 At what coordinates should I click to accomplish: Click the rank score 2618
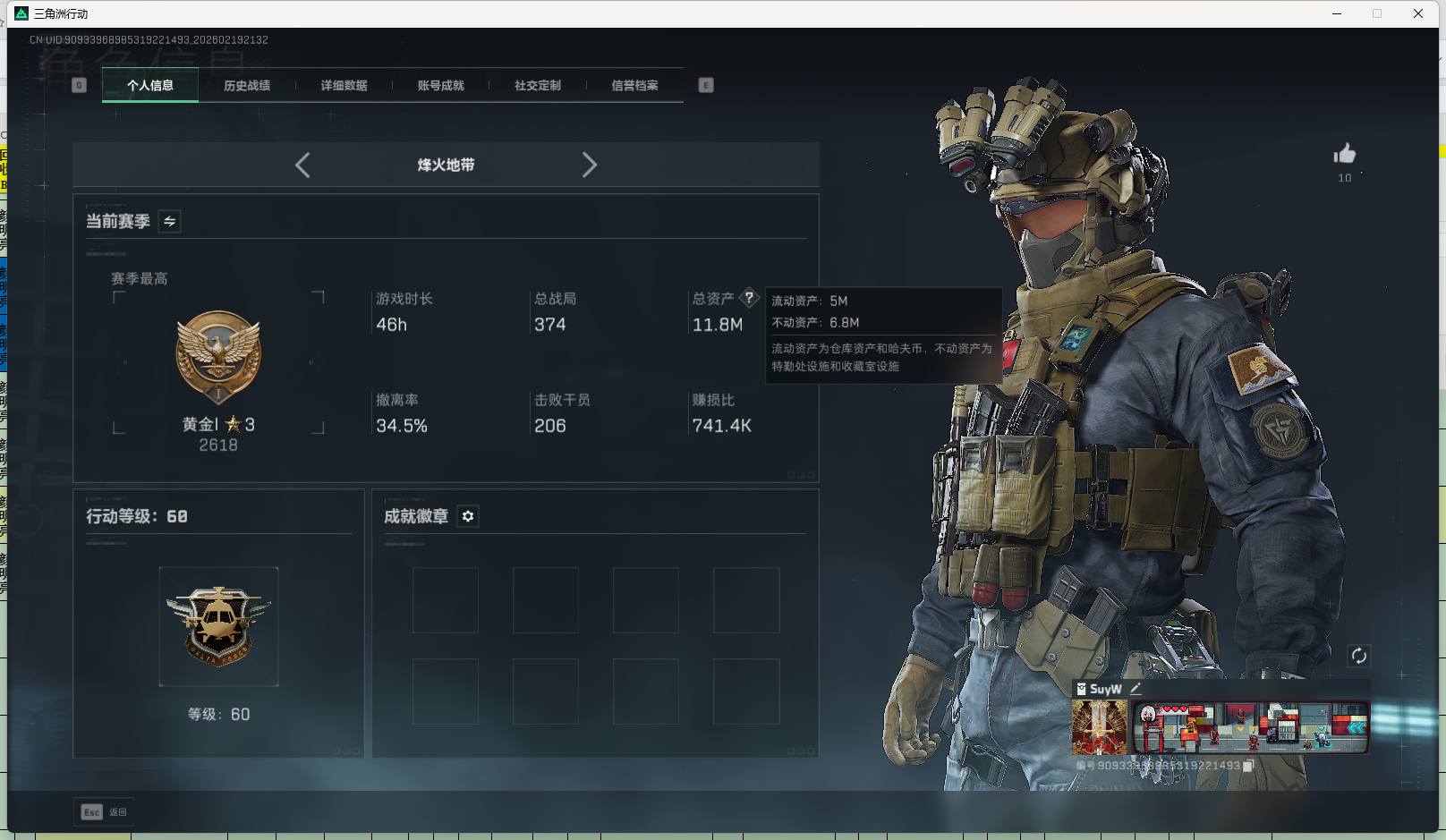[218, 445]
